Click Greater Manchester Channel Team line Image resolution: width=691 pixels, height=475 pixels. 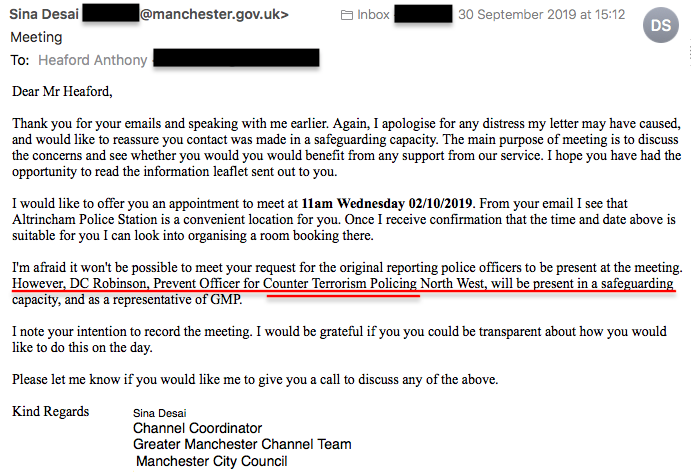242,444
